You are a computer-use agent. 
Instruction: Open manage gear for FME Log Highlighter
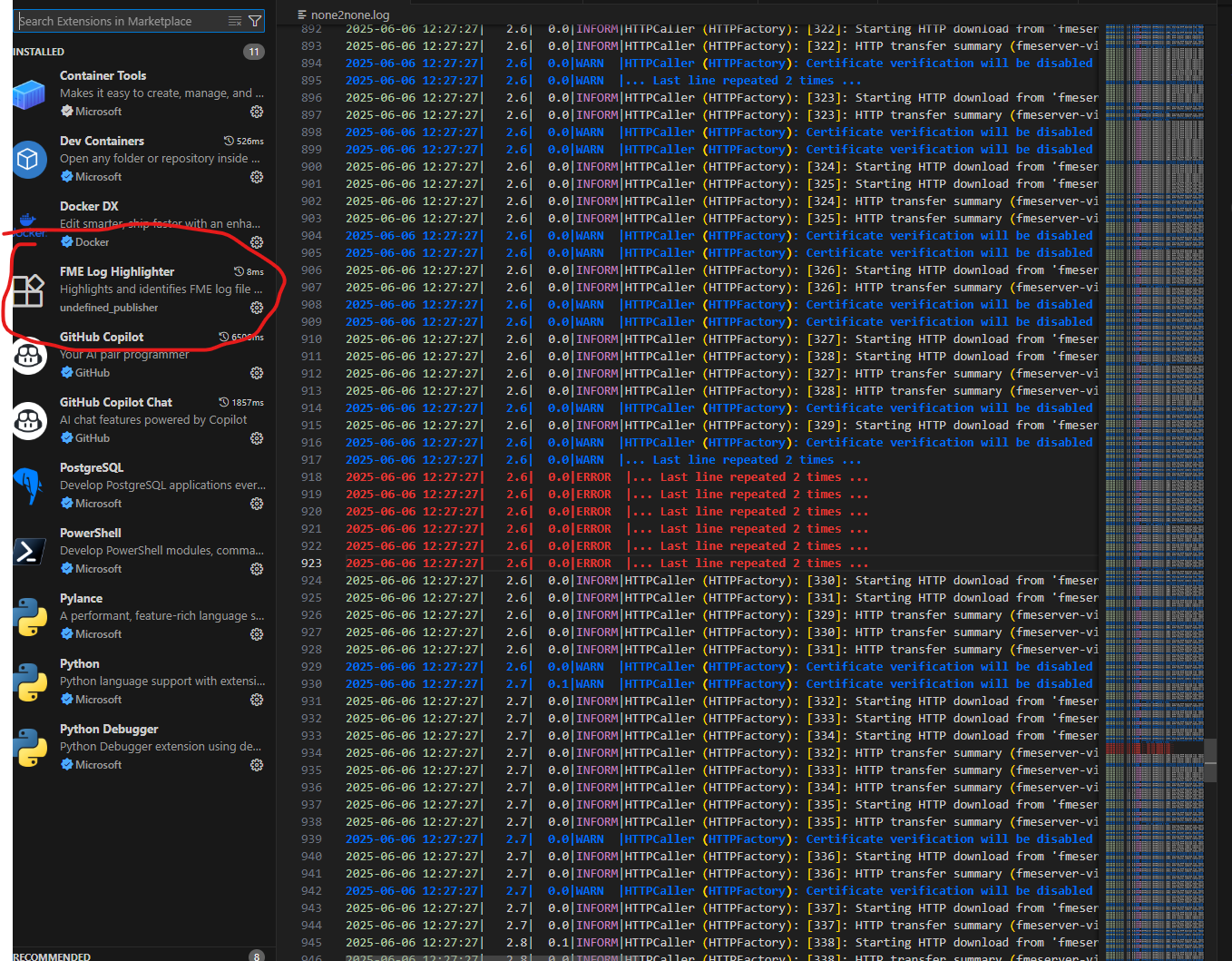point(257,308)
